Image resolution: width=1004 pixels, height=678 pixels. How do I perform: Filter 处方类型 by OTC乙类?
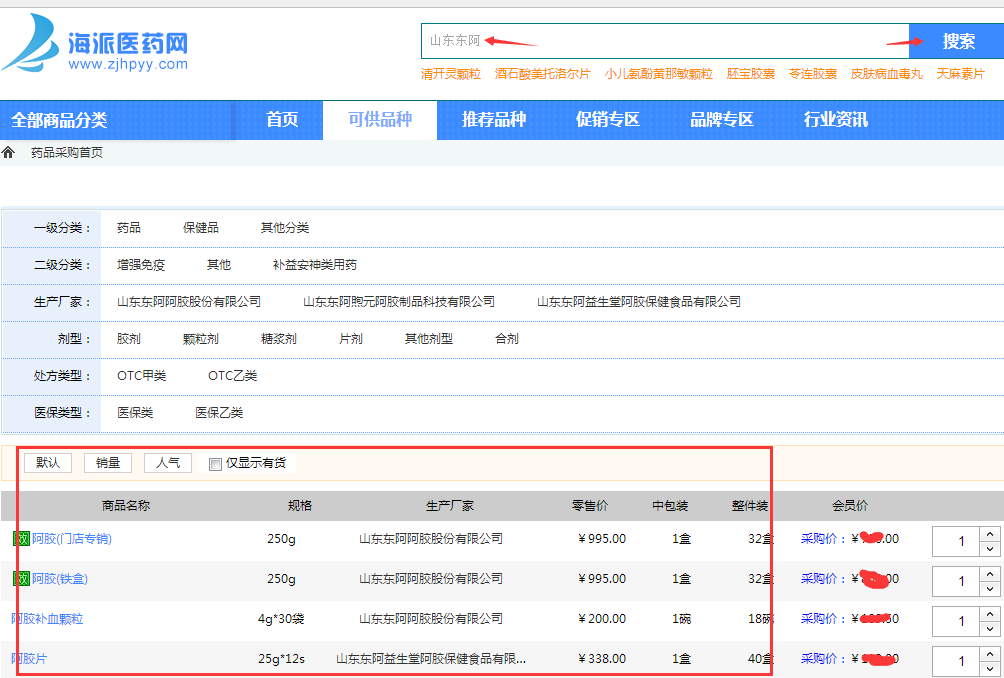(x=232, y=376)
